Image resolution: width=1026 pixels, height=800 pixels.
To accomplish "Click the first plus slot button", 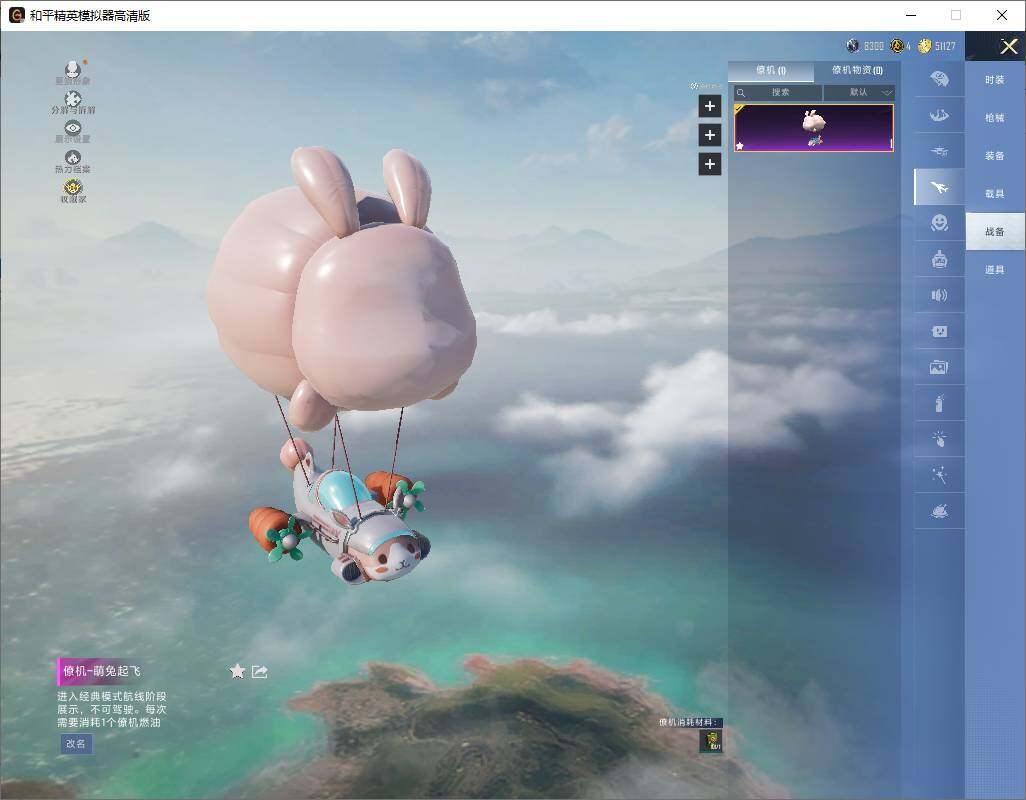I will pyautogui.click(x=710, y=106).
